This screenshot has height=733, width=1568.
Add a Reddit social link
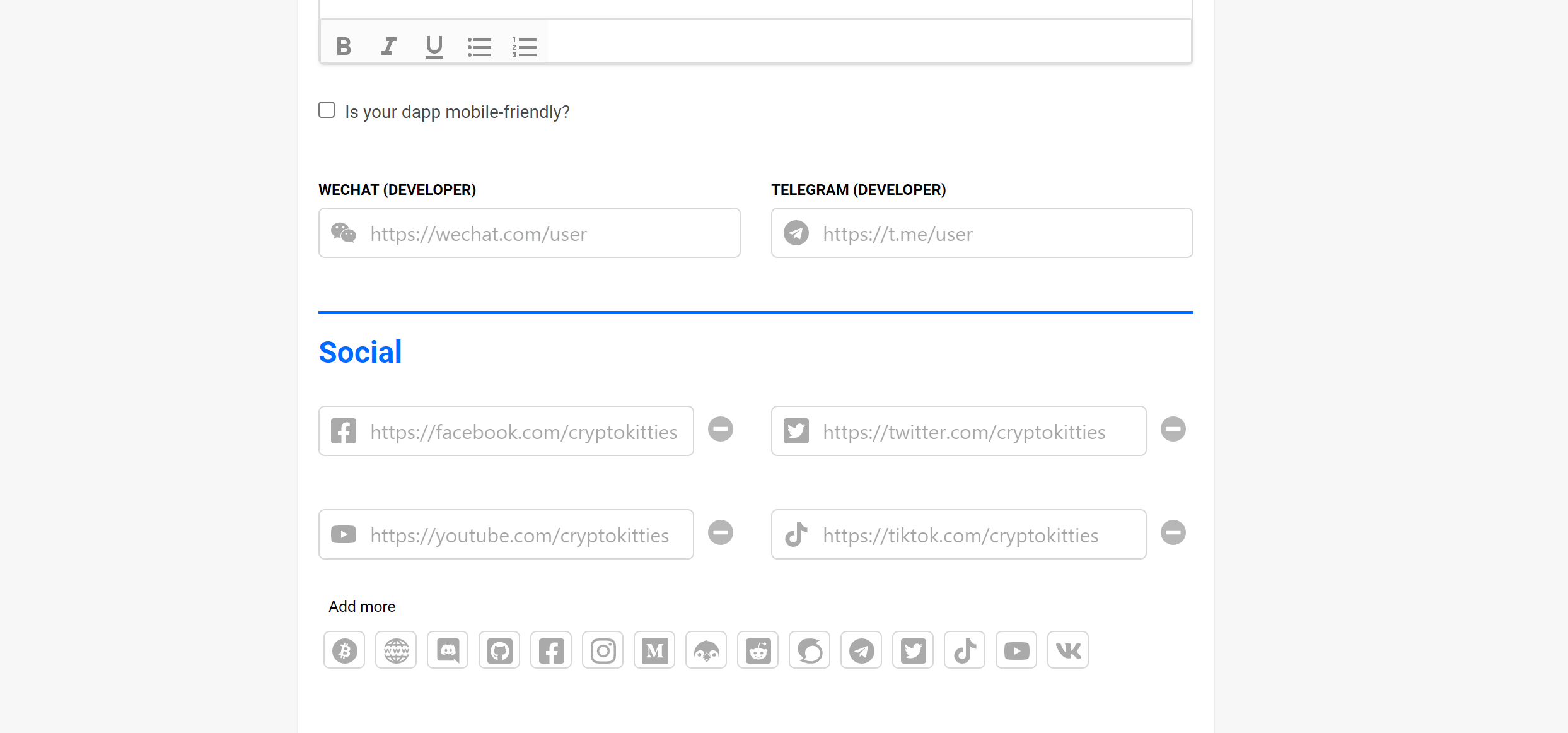coord(758,650)
